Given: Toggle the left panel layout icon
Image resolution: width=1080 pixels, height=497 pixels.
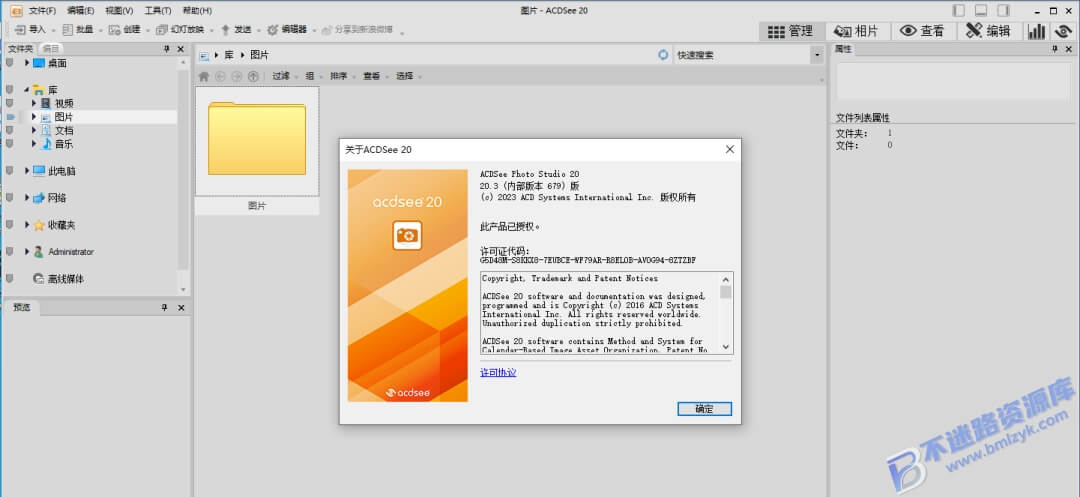Looking at the screenshot, I should point(958,10).
